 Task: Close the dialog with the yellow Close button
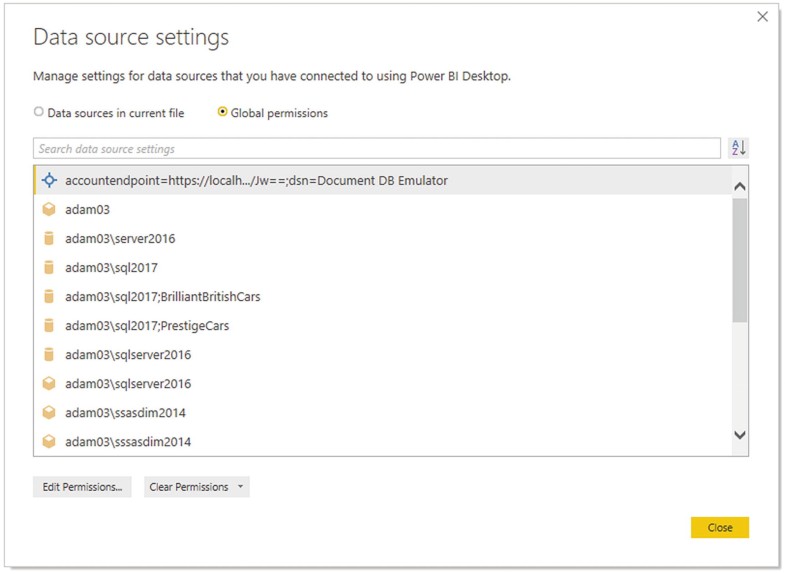pyautogui.click(x=720, y=527)
